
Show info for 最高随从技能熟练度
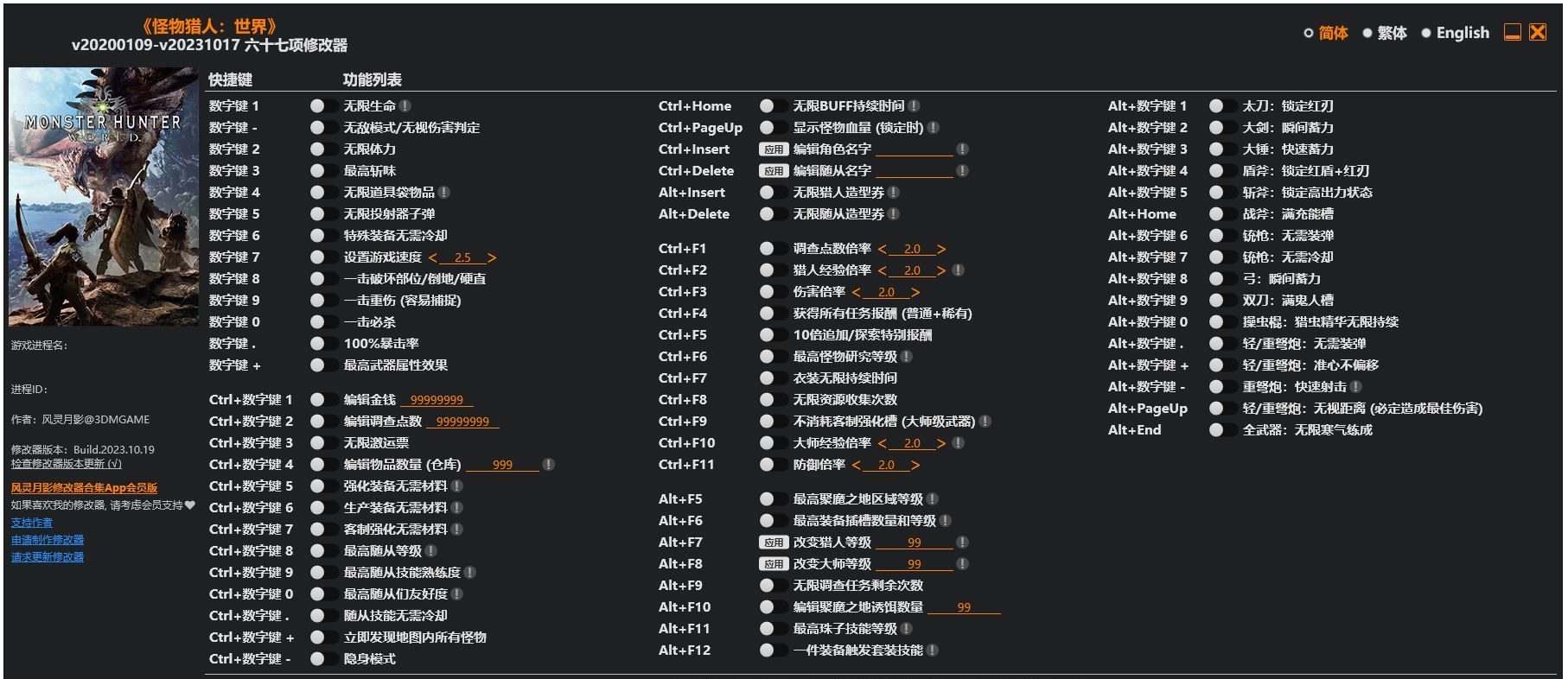[x=469, y=573]
